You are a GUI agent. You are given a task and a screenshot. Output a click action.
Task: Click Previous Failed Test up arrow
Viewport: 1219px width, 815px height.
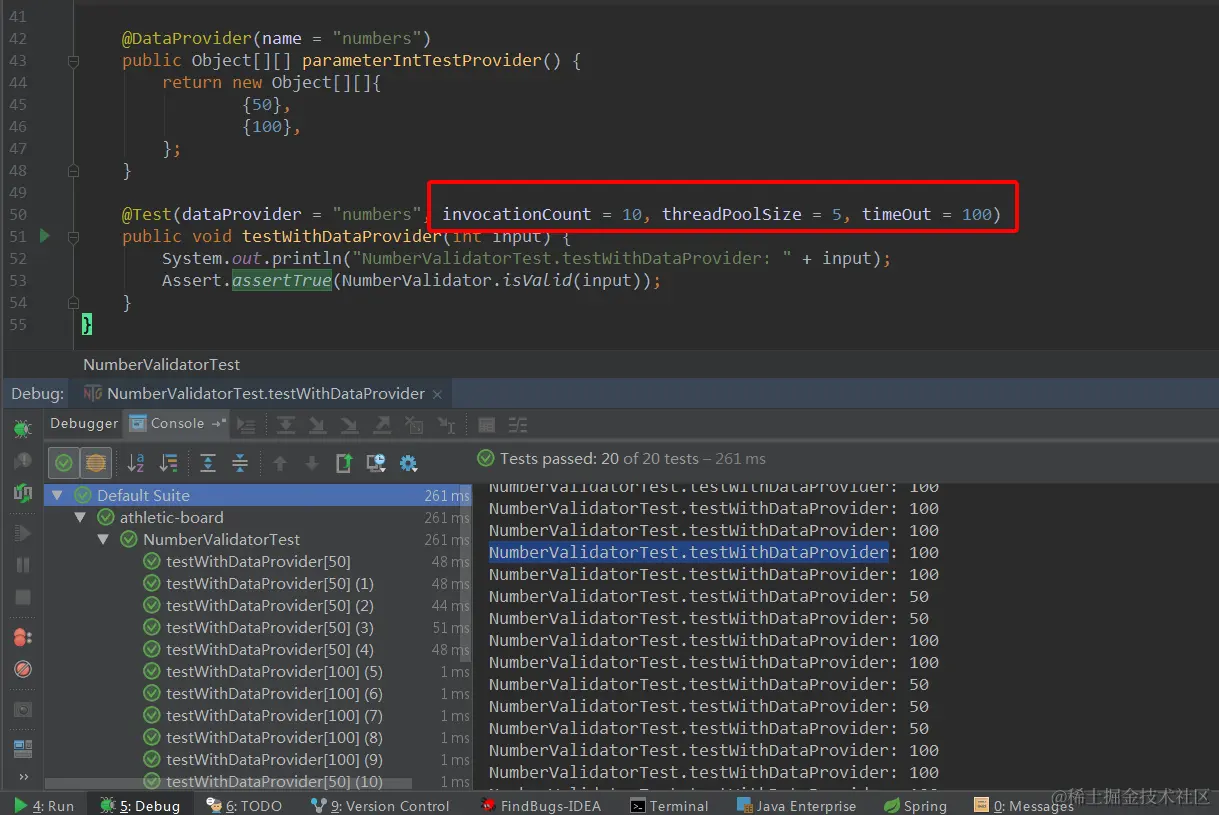click(x=280, y=463)
